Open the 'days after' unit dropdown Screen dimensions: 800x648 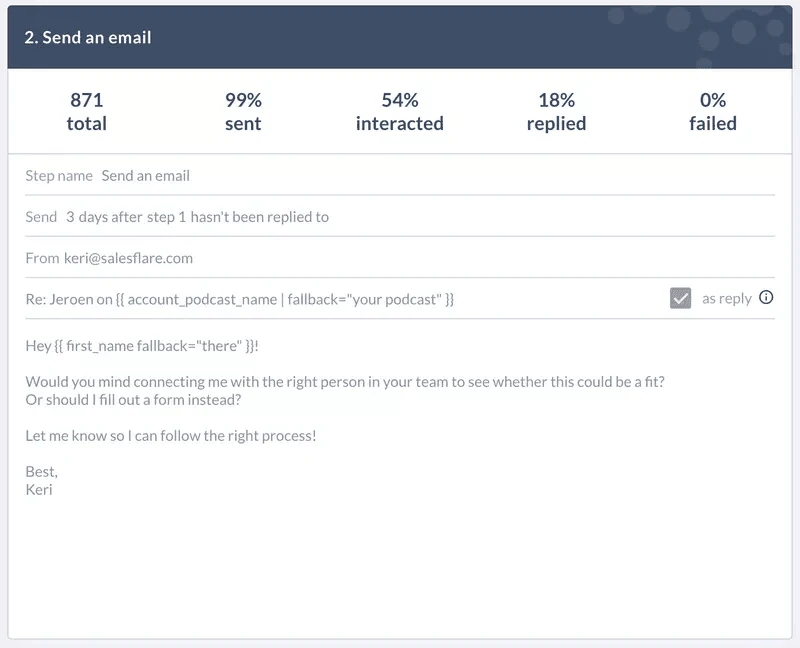point(110,217)
